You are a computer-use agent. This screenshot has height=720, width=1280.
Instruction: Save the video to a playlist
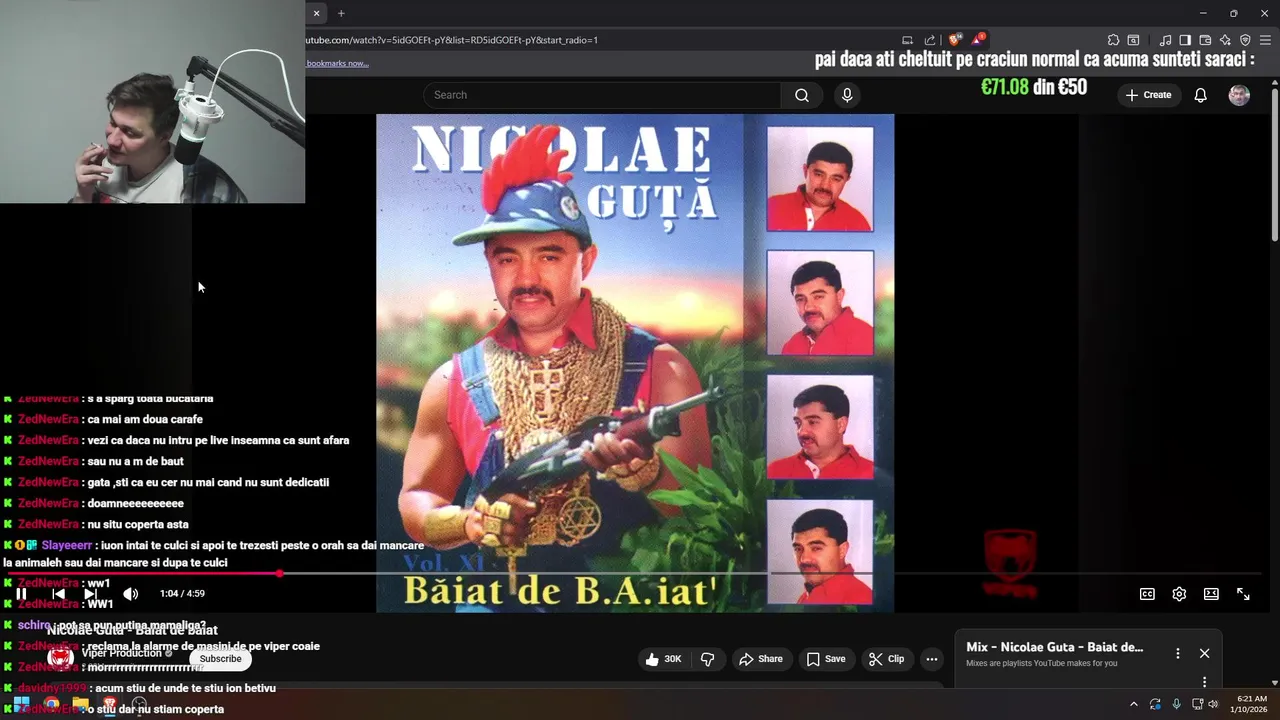click(826, 659)
